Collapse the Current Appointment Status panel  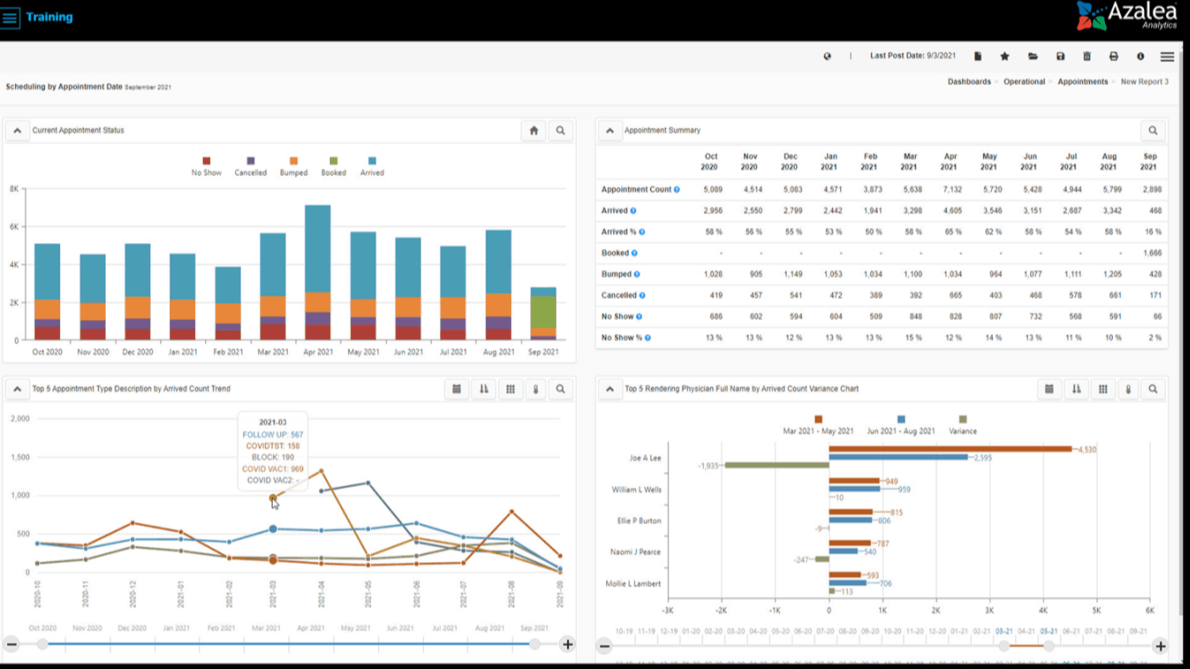pos(17,131)
